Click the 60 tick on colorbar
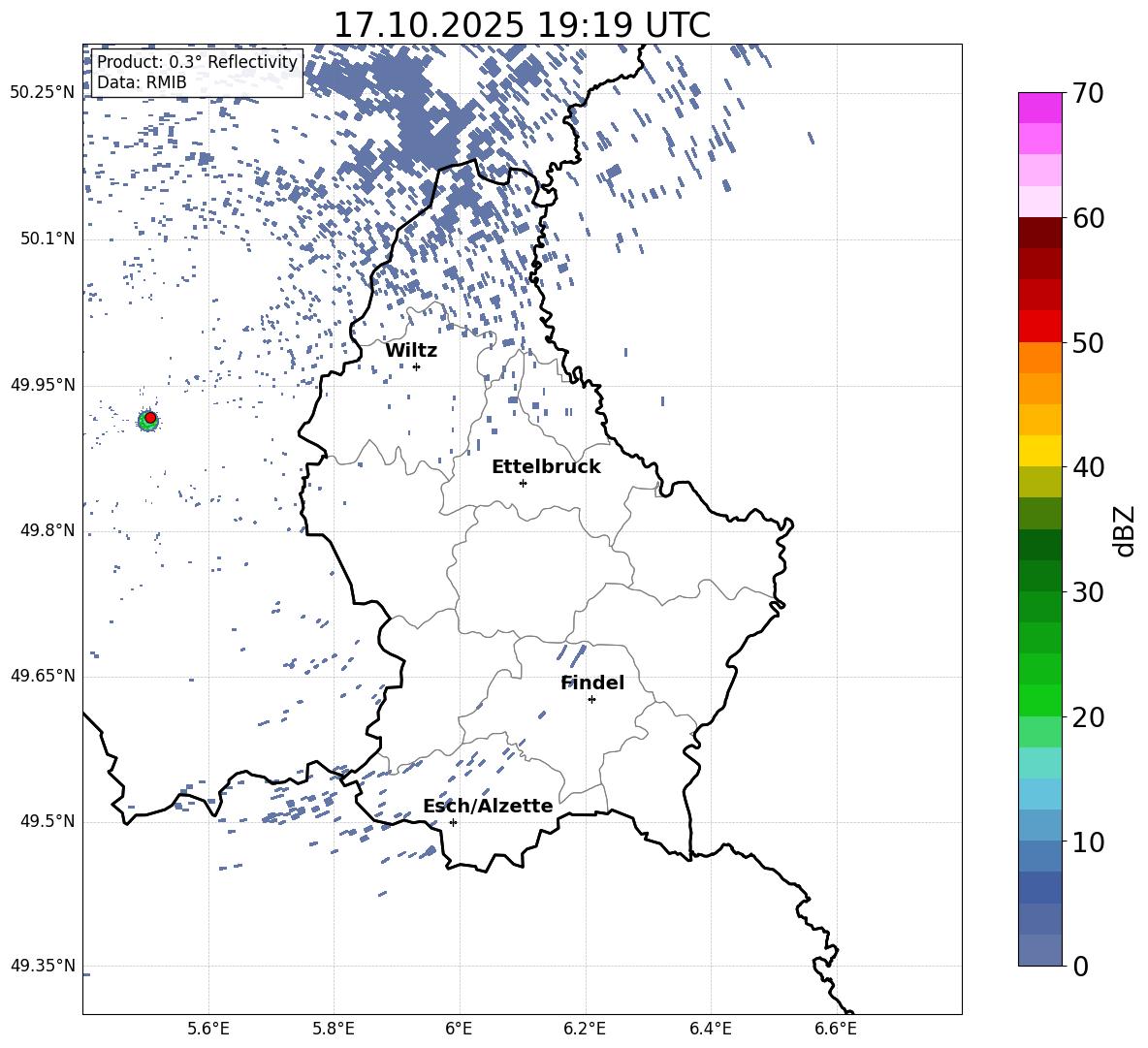1148x1048 pixels. (1087, 218)
